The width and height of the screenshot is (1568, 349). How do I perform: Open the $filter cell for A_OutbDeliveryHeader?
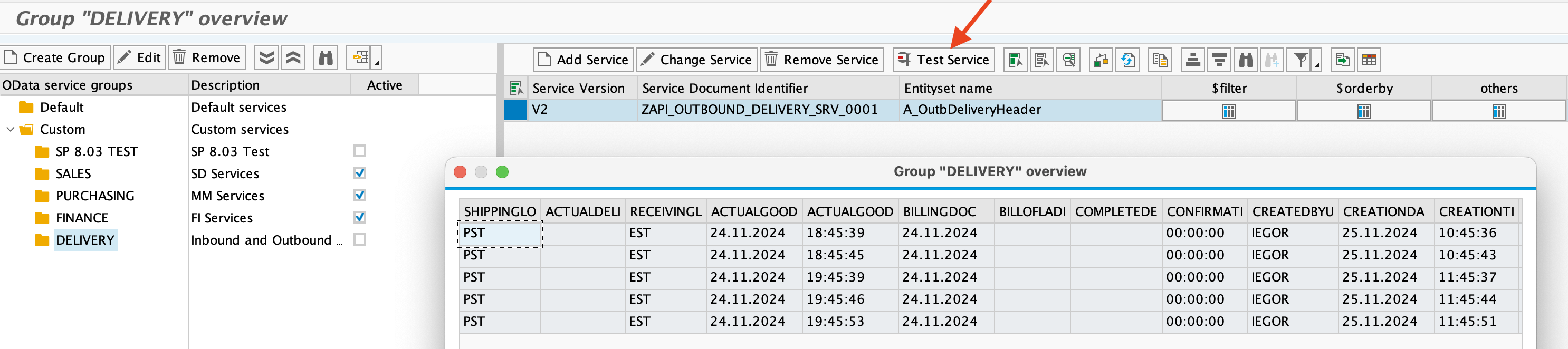click(x=1228, y=111)
